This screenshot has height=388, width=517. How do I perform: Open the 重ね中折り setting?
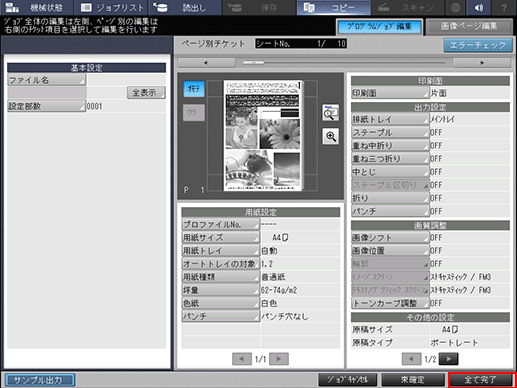tap(390, 146)
